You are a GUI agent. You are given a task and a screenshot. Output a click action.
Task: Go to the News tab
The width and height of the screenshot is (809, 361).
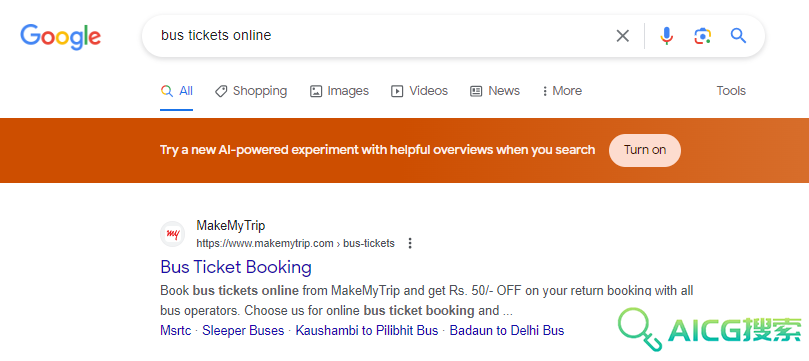pyautogui.click(x=495, y=91)
